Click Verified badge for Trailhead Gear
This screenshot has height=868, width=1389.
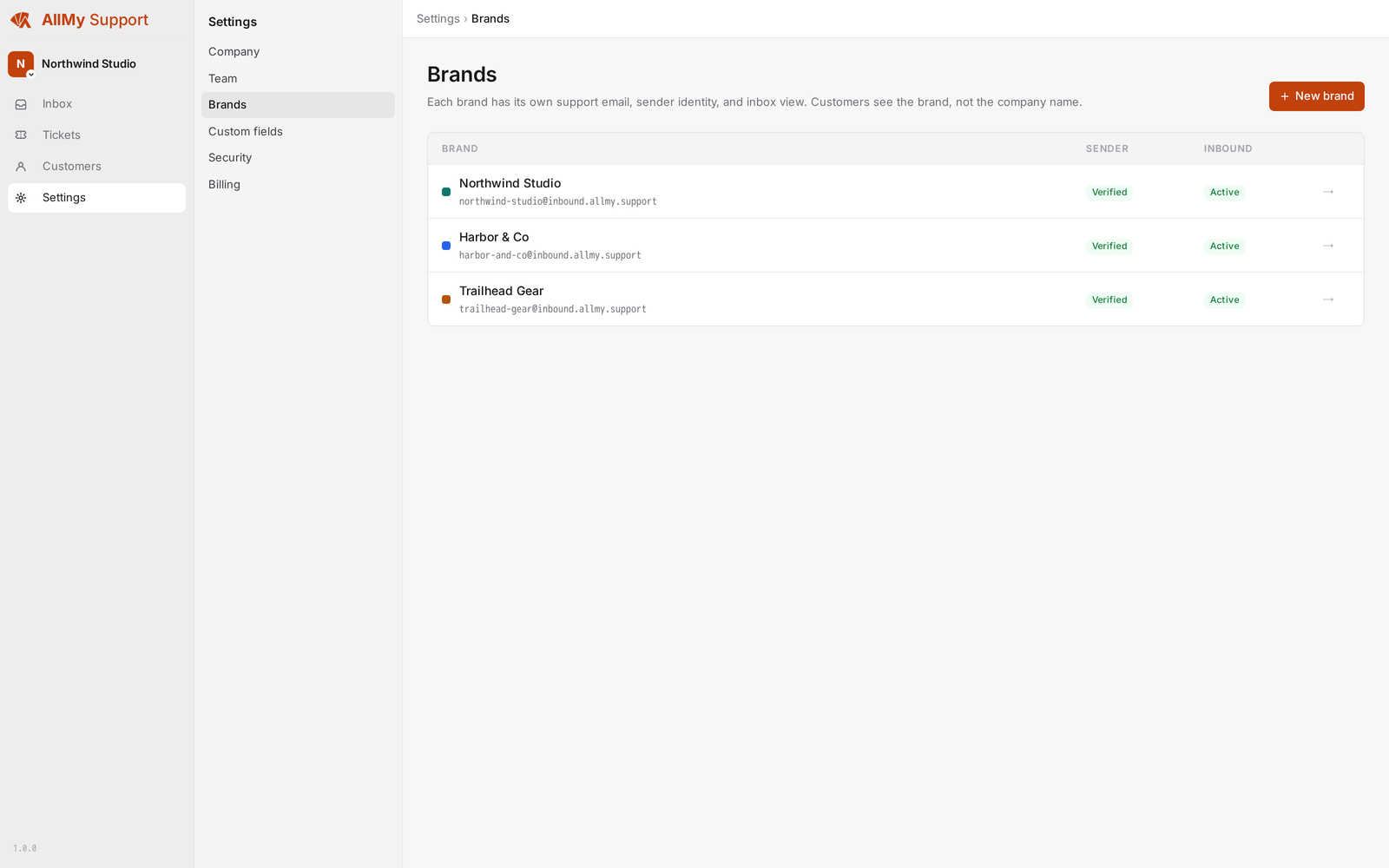point(1109,300)
